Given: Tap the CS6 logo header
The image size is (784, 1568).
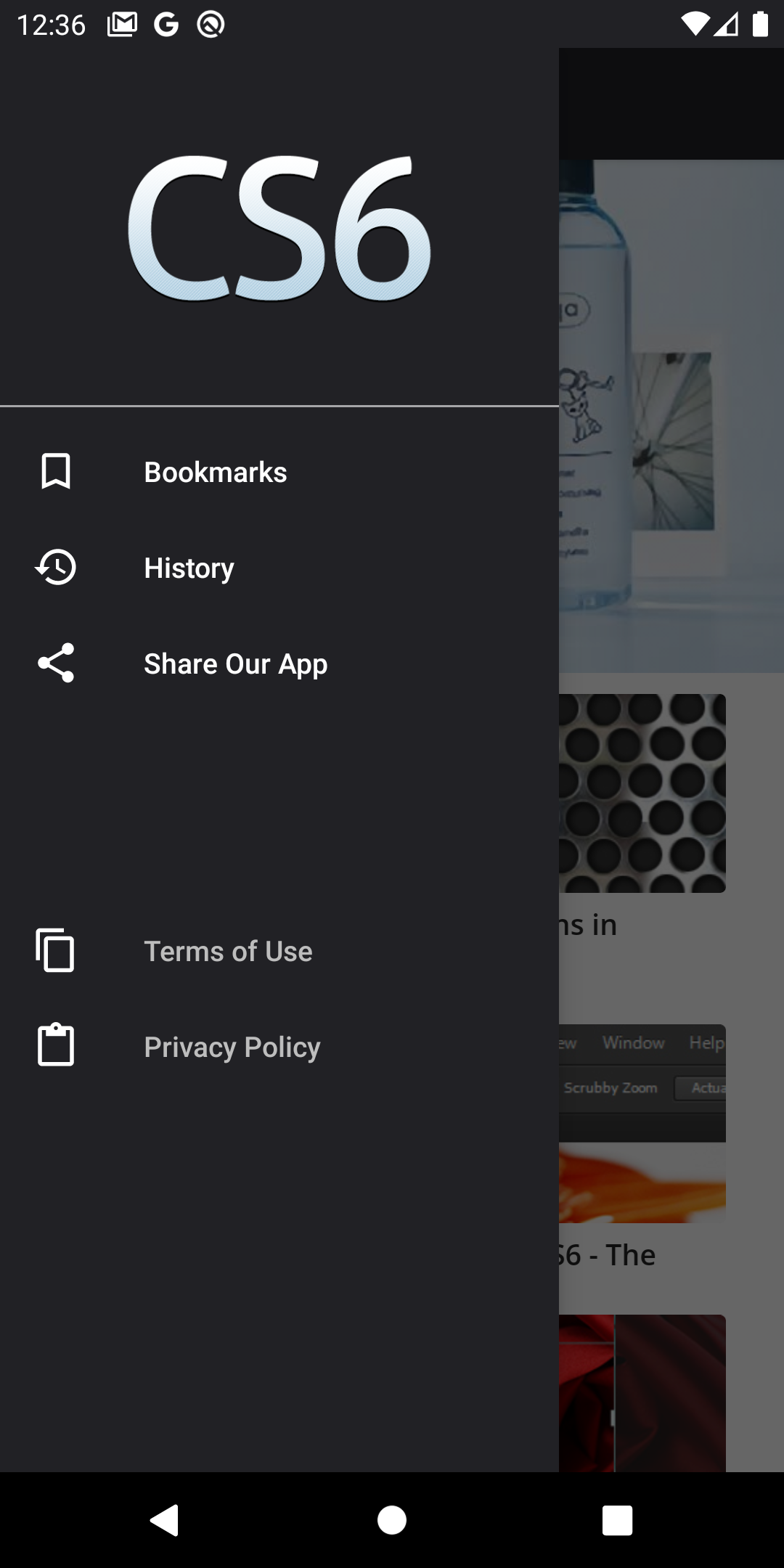Looking at the screenshot, I should [x=279, y=227].
